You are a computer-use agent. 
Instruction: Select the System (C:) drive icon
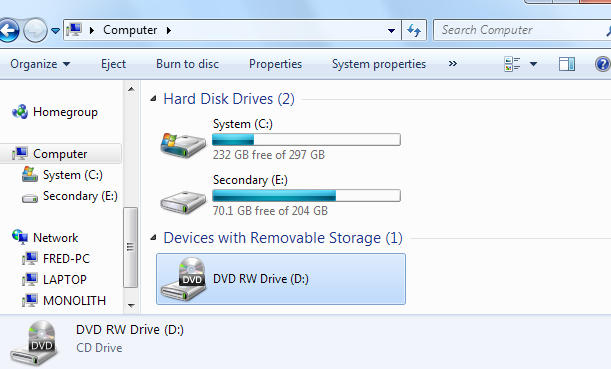(183, 145)
